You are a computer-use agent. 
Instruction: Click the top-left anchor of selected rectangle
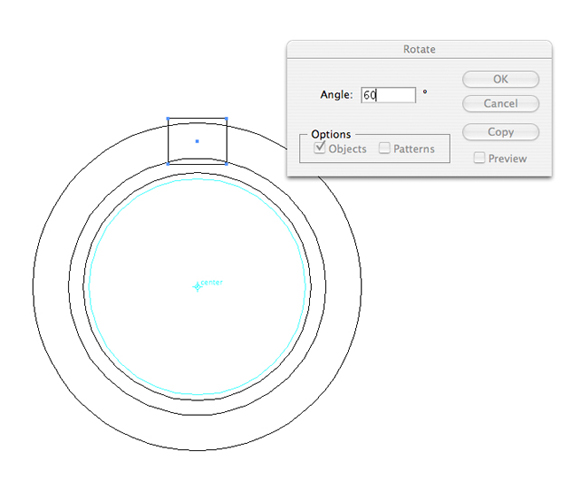click(168, 119)
